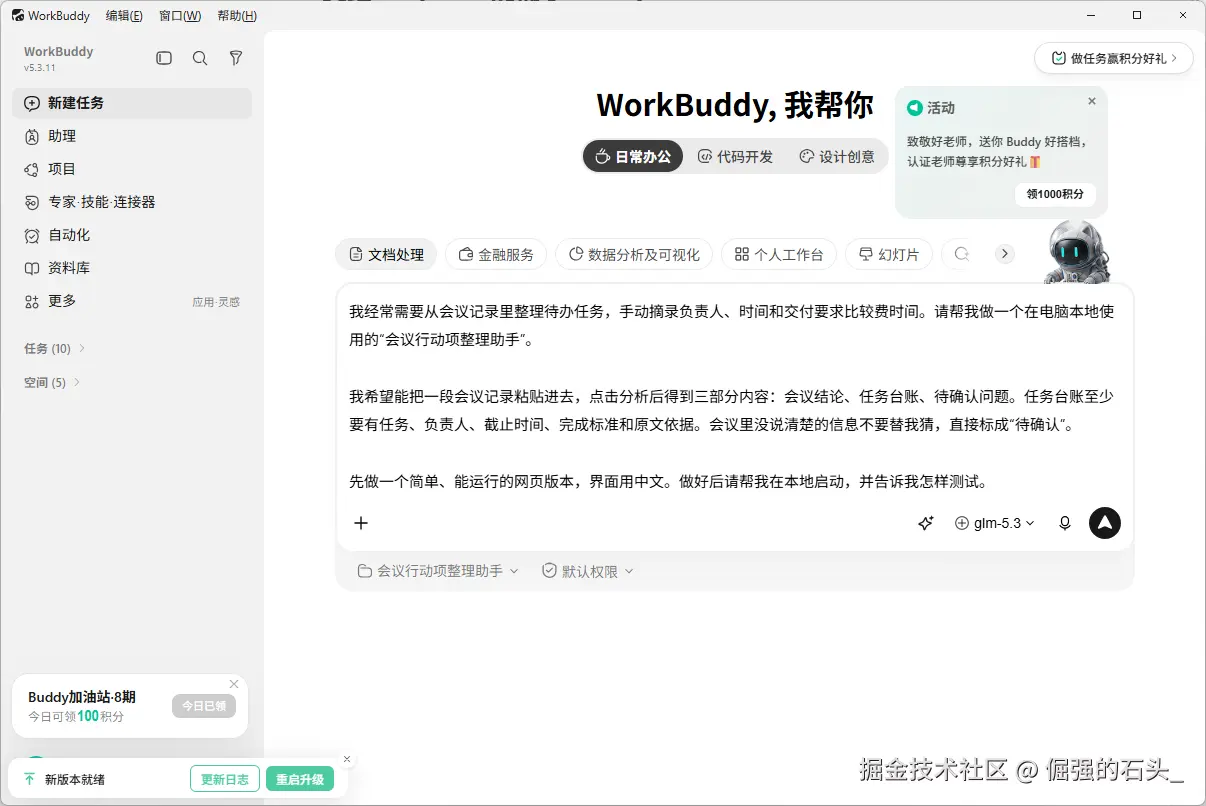The image size is (1206, 806).
Task: Click the v5.3.11 version text
Action: pyautogui.click(x=40, y=68)
